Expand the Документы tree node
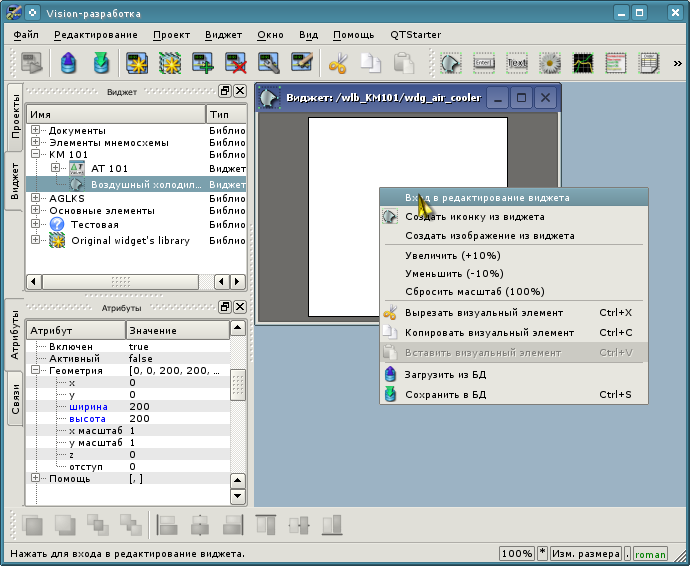Viewport: 690px width, 566px height. [x=35, y=131]
